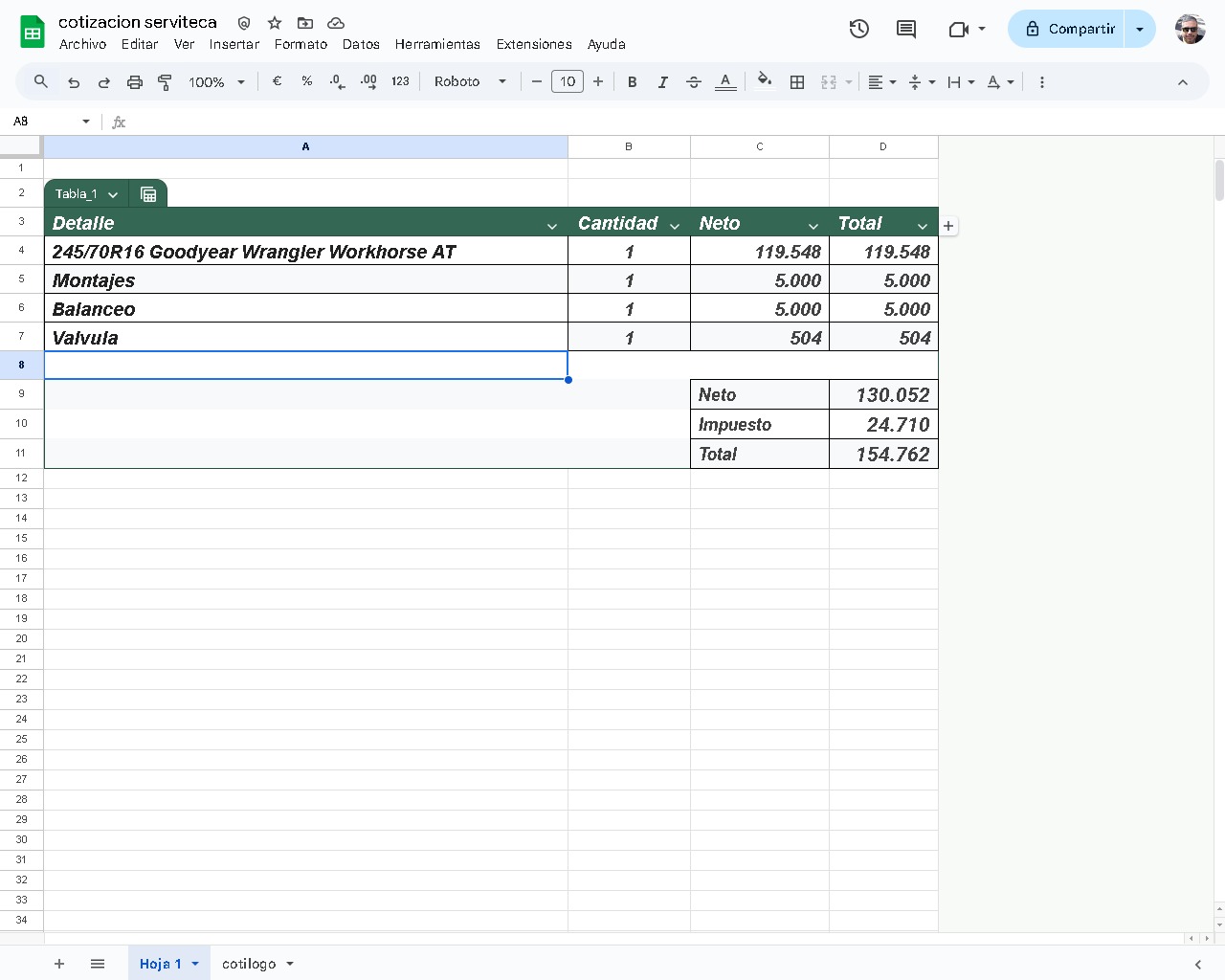Undo the last action
The width and height of the screenshot is (1225, 980).
[74, 82]
